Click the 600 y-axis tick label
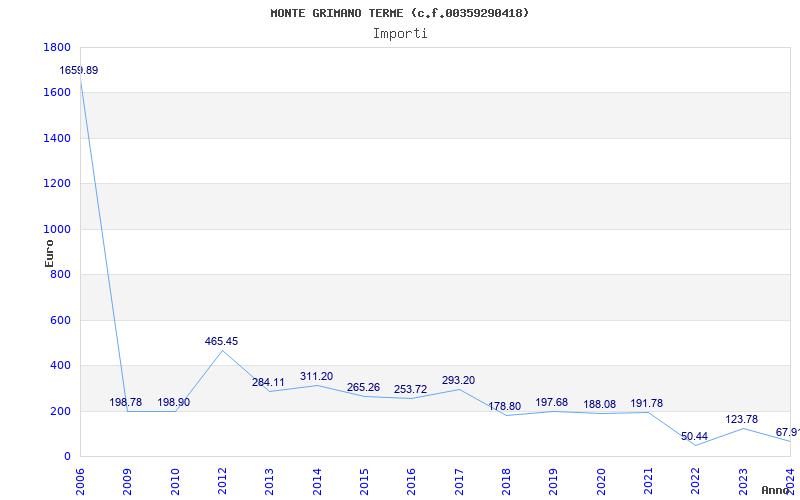This screenshot has height=500, width=800. tap(61, 320)
